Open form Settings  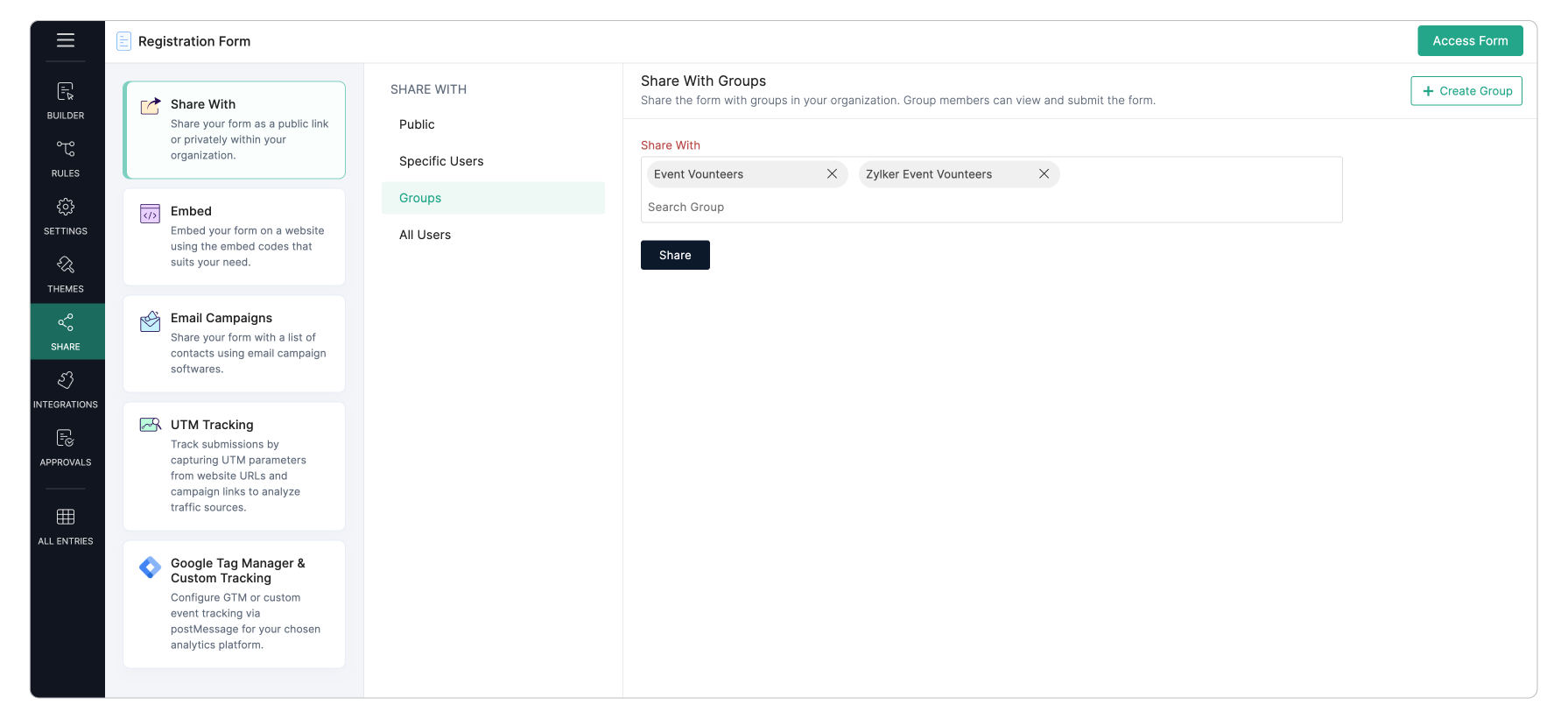coord(66,216)
